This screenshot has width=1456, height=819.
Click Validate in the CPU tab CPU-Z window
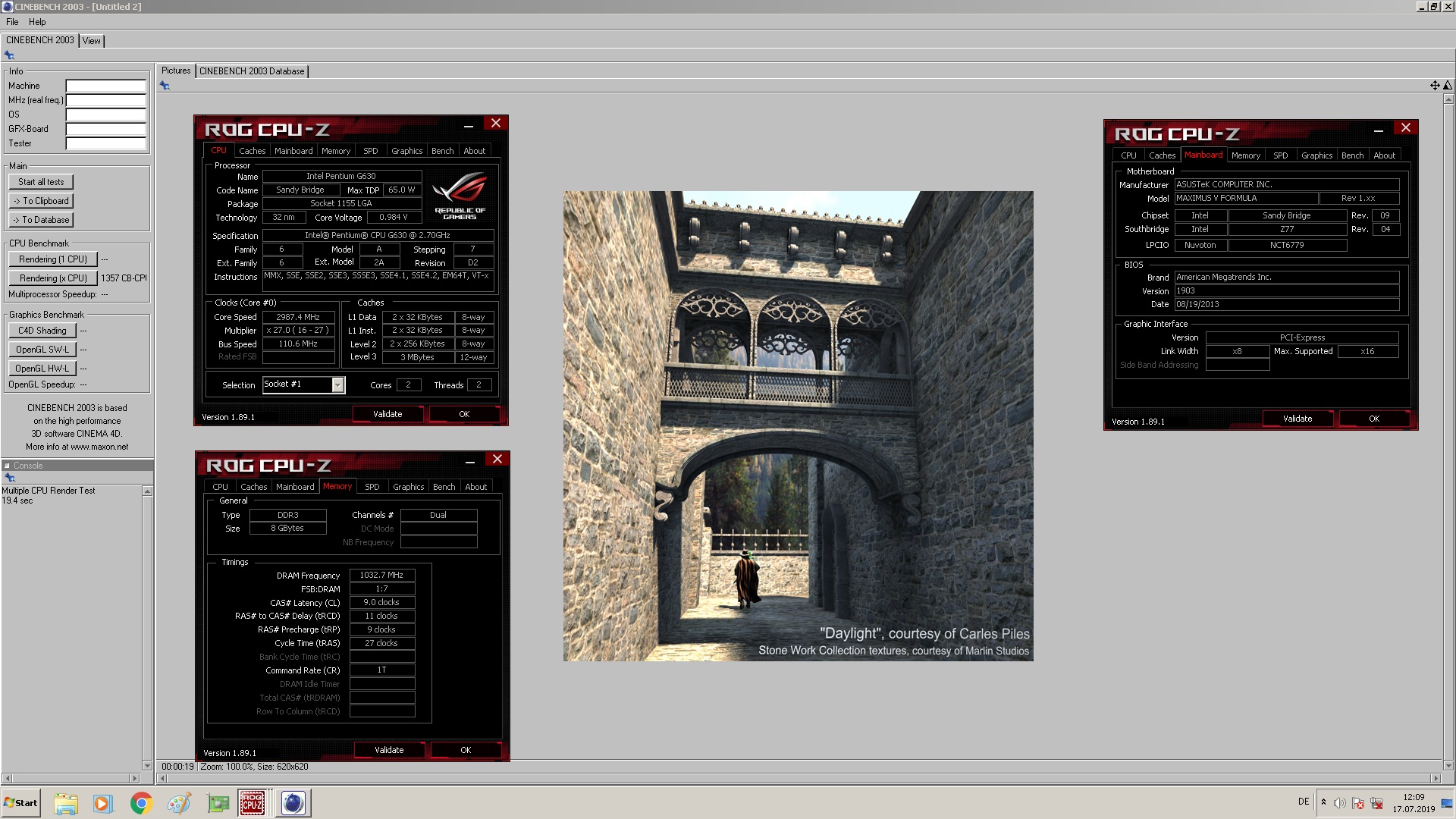pos(388,414)
